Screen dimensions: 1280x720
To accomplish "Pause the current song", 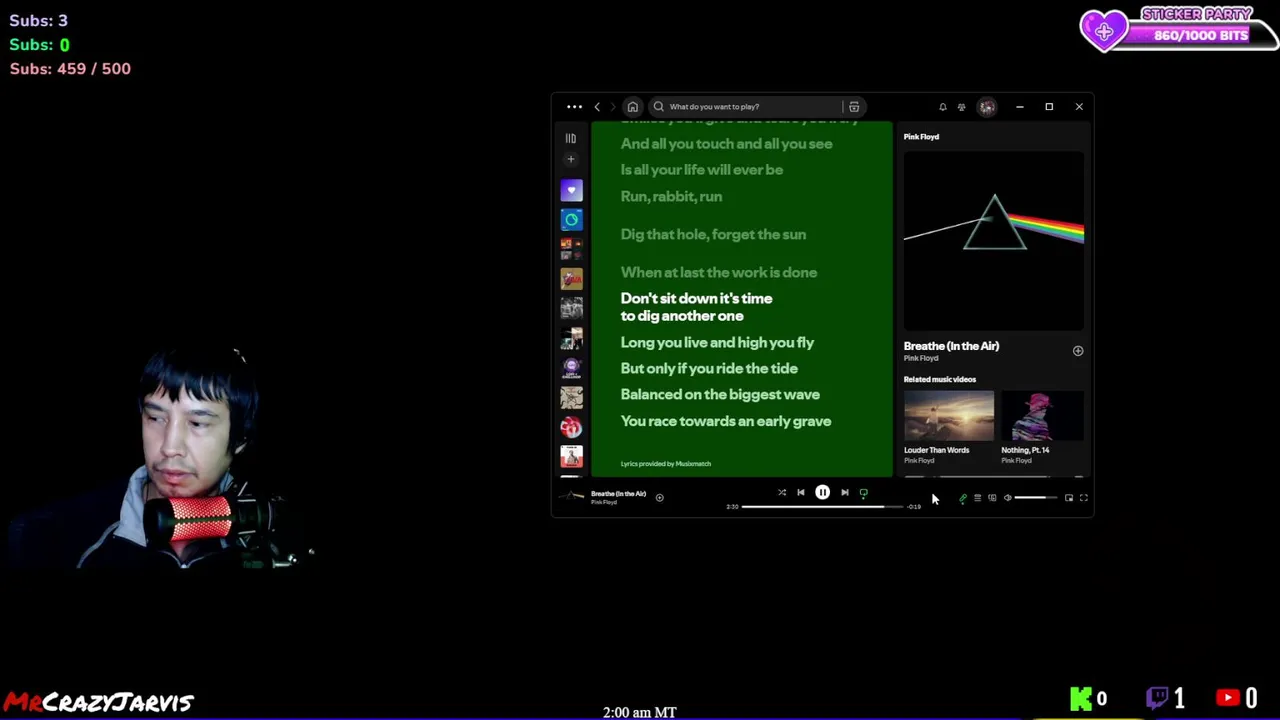I will (822, 492).
